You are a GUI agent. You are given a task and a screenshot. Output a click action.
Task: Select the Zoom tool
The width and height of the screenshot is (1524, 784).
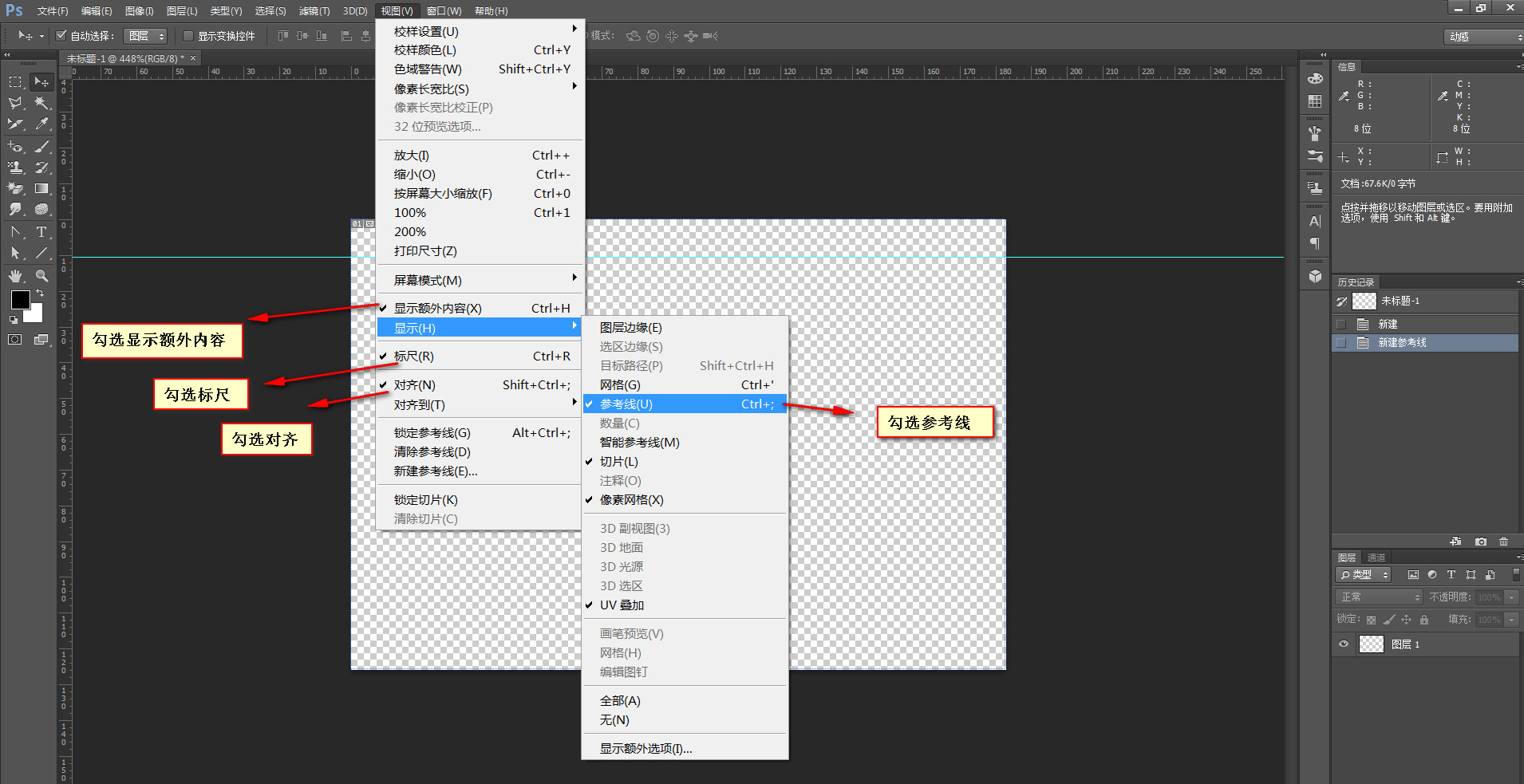[x=42, y=276]
